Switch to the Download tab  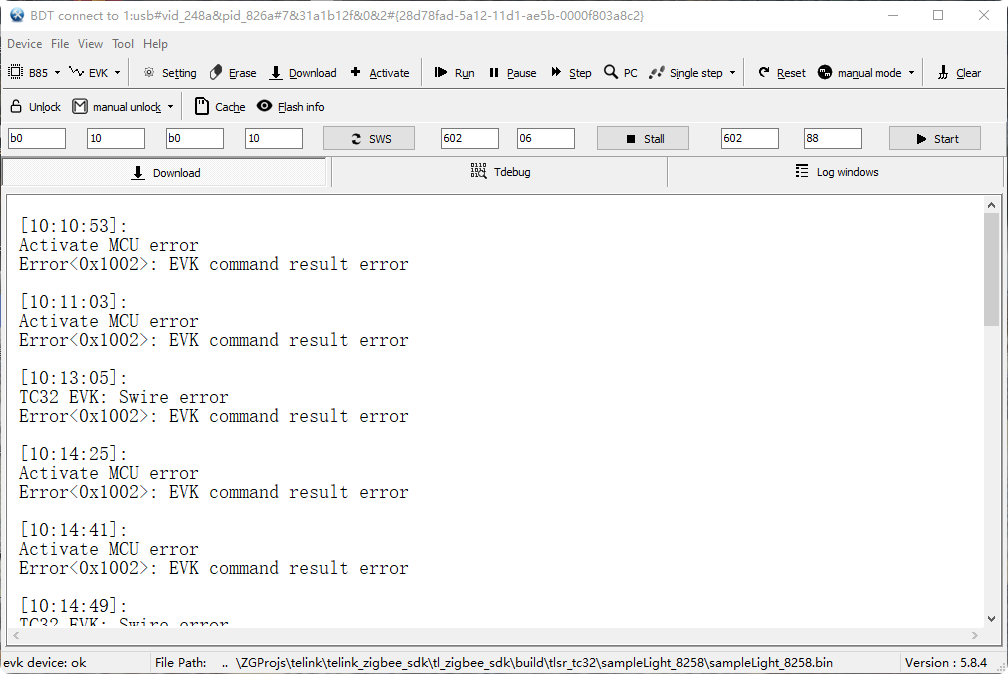click(x=165, y=172)
